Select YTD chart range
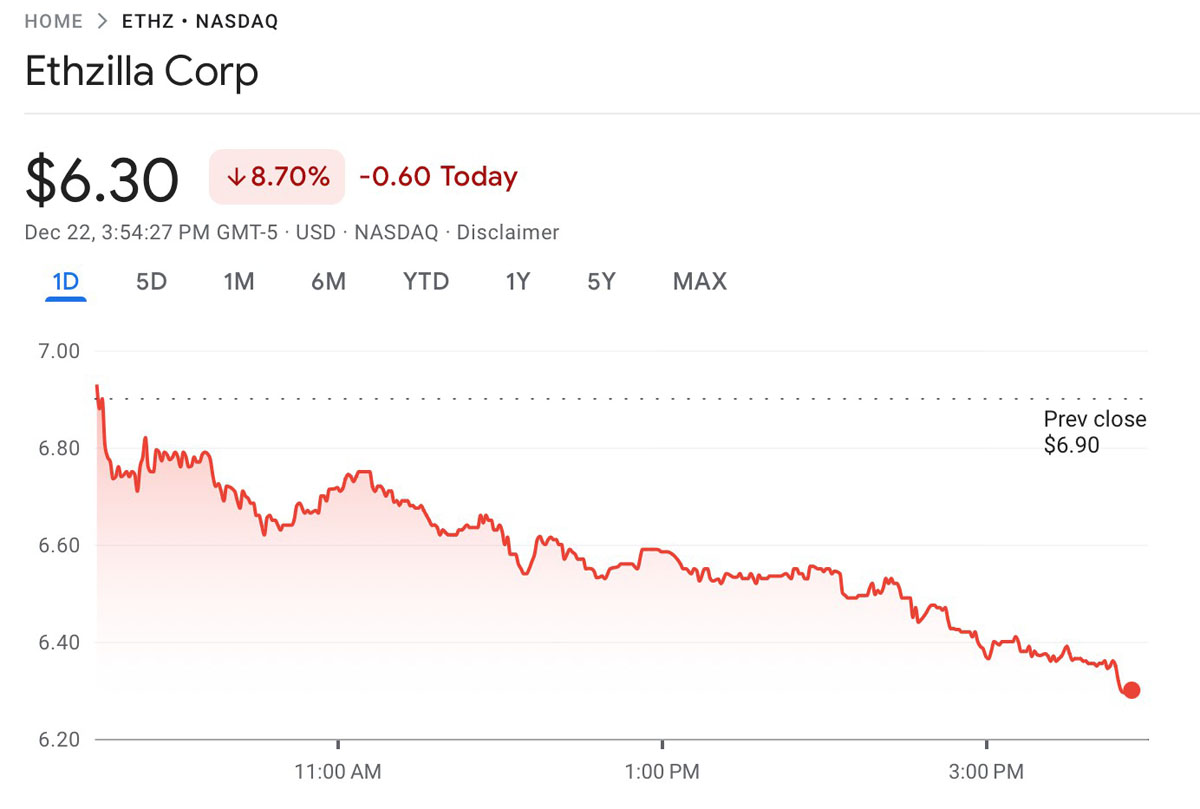Image resolution: width=1200 pixels, height=809 pixels. [x=426, y=282]
